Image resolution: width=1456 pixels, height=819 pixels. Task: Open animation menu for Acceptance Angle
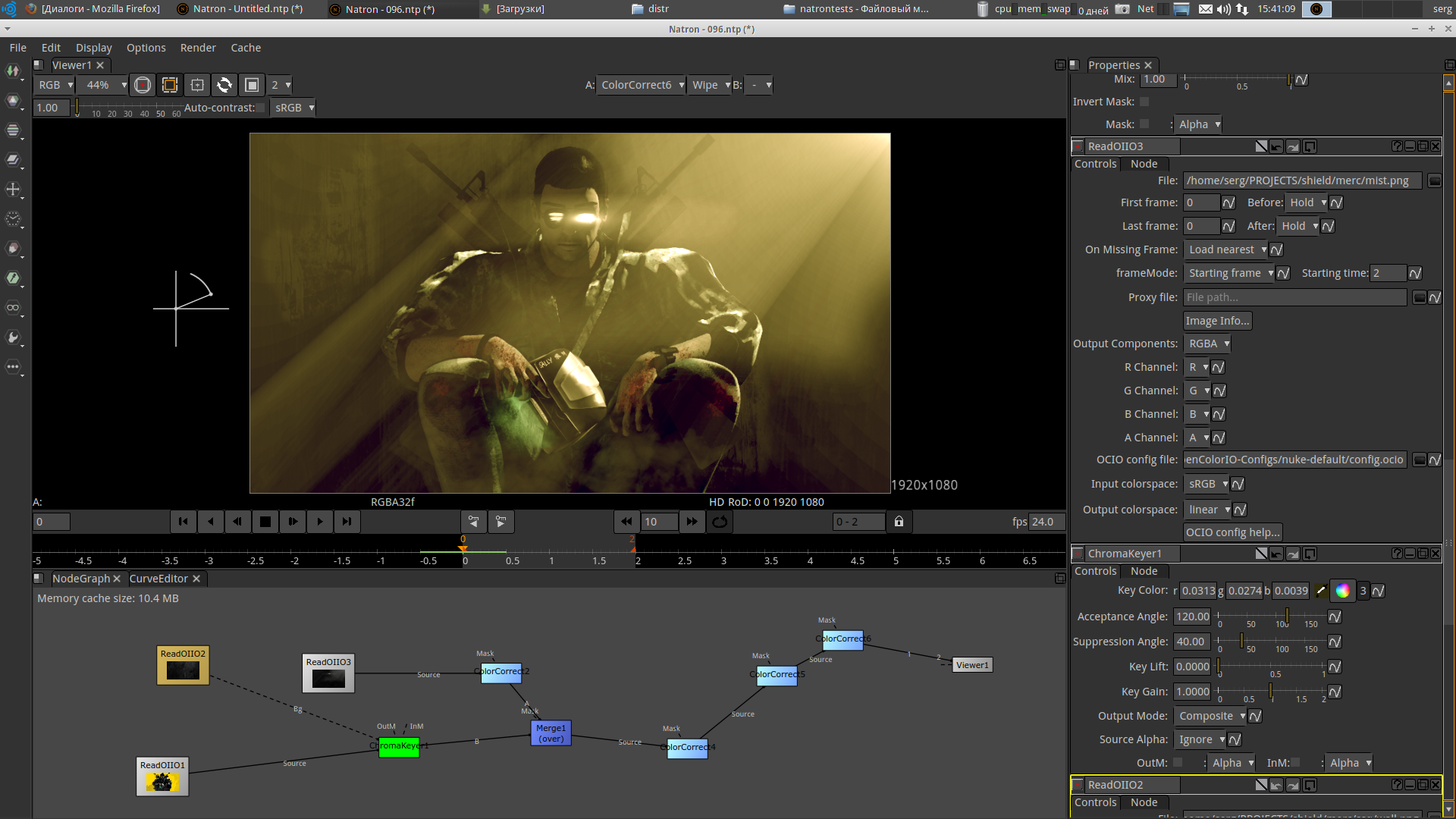(1335, 617)
